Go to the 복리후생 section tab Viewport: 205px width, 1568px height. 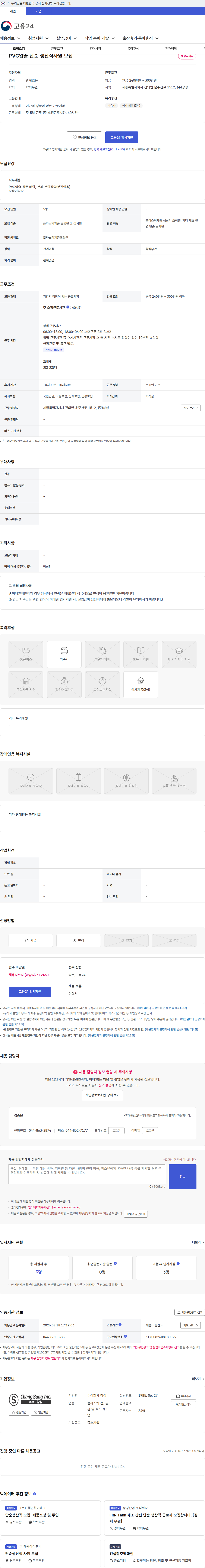[133, 49]
